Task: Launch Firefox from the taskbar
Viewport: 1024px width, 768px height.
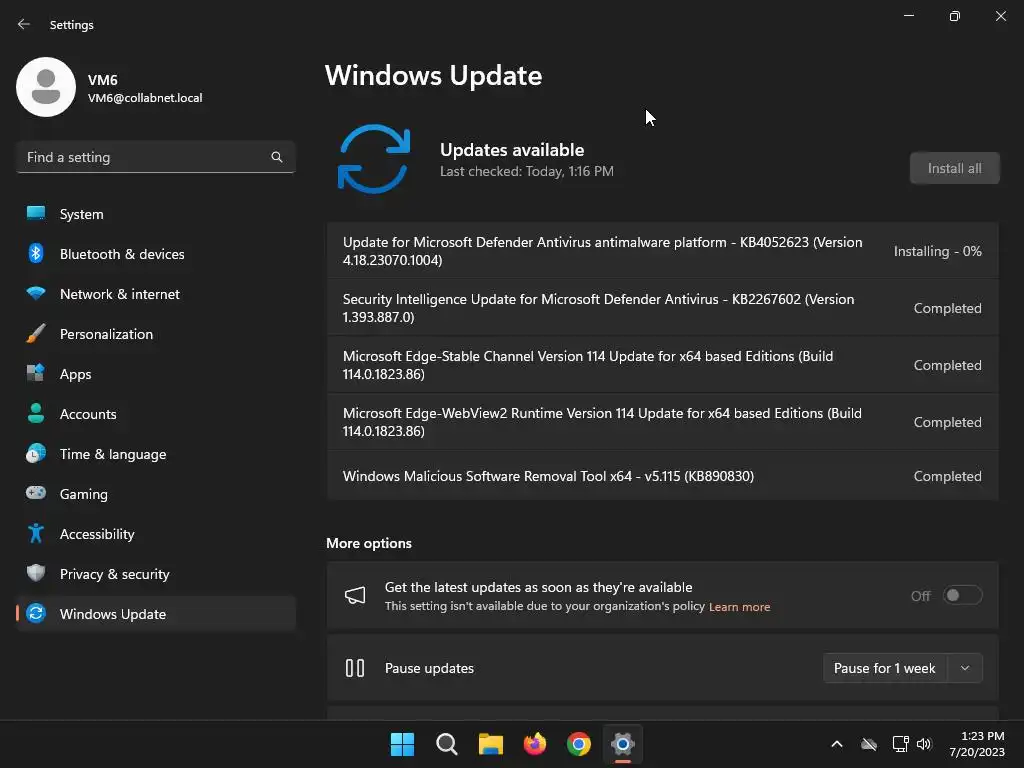Action: [x=535, y=744]
